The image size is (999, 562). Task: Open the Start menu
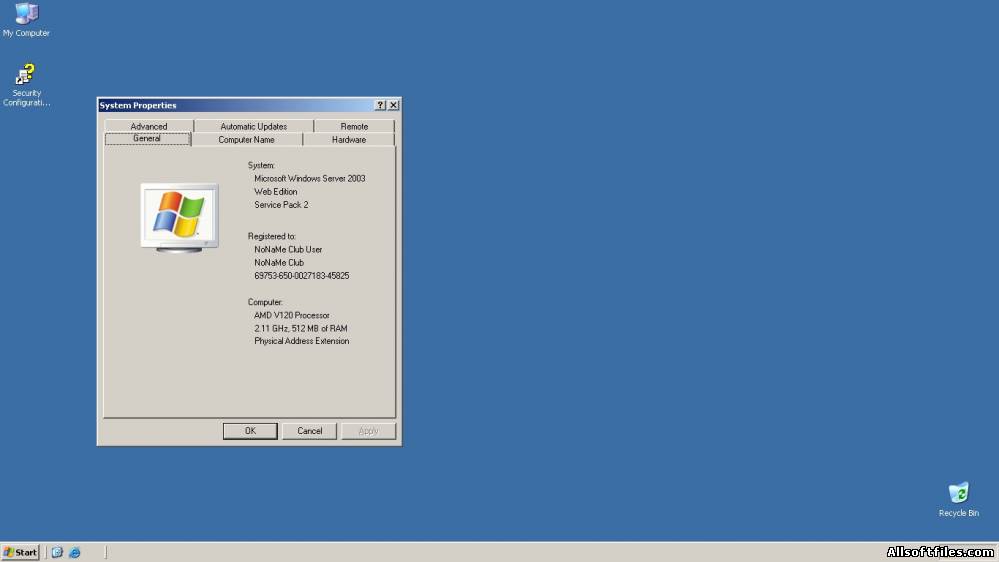click(21, 552)
